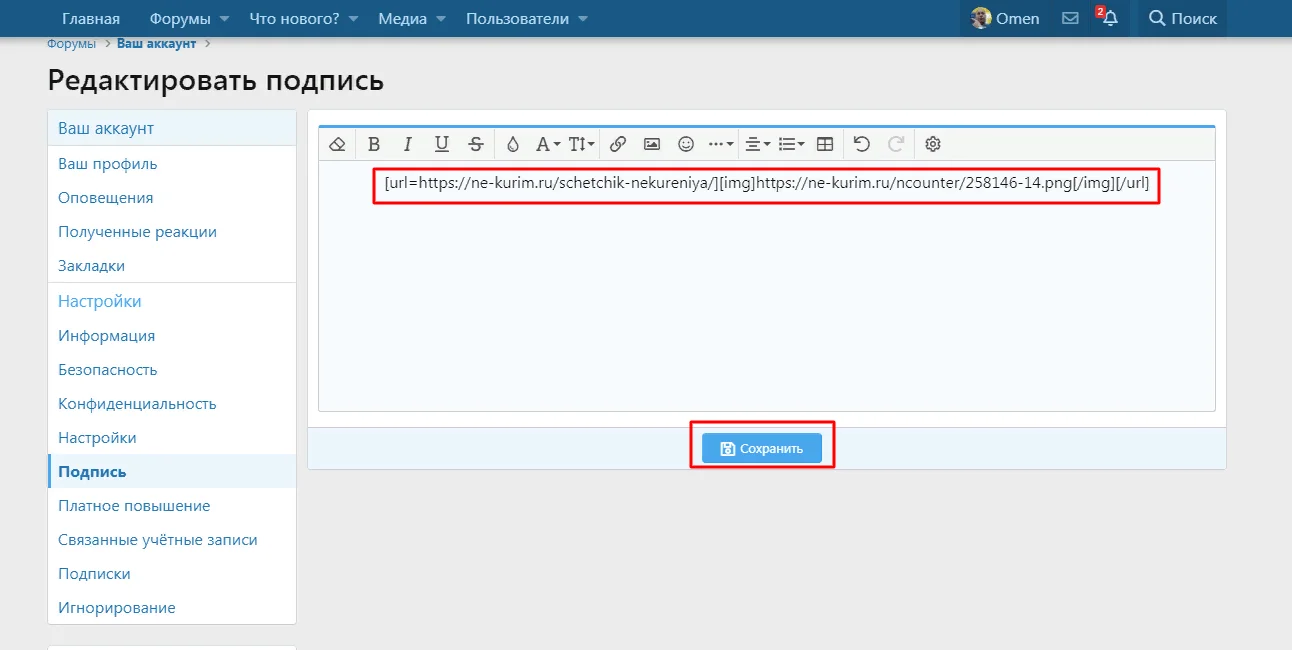Open the Omen user account menu
Viewport: 1292px width, 650px height.
(1005, 18)
